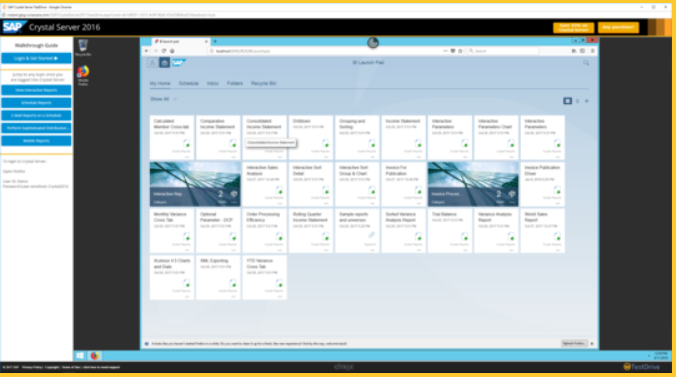The height and width of the screenshot is (377, 676).
Task: Open the Folders tab
Action: coord(235,83)
